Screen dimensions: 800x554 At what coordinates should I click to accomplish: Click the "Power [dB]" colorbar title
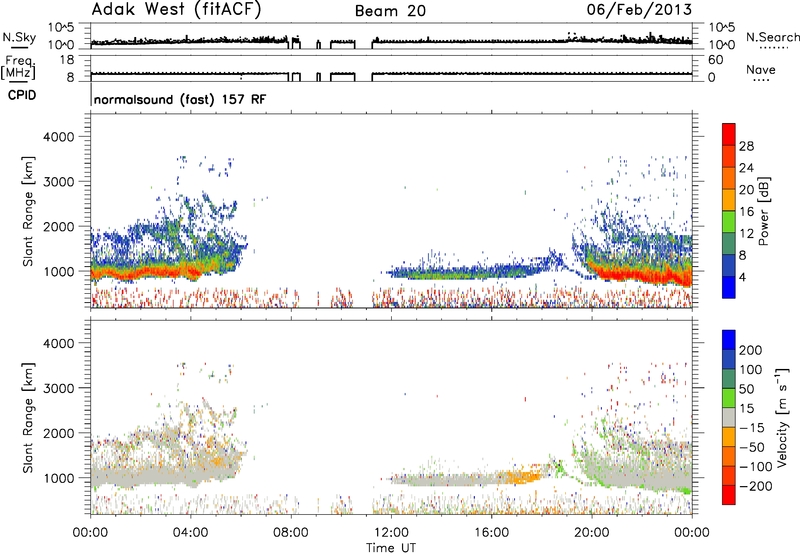point(763,211)
